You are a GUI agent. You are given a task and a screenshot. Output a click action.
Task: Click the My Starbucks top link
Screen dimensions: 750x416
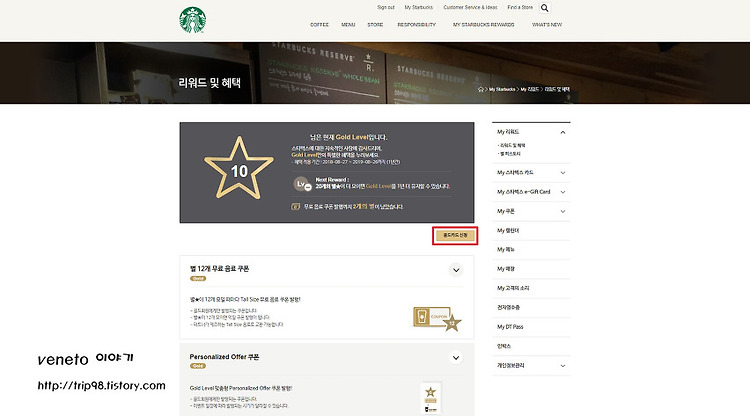pos(419,7)
